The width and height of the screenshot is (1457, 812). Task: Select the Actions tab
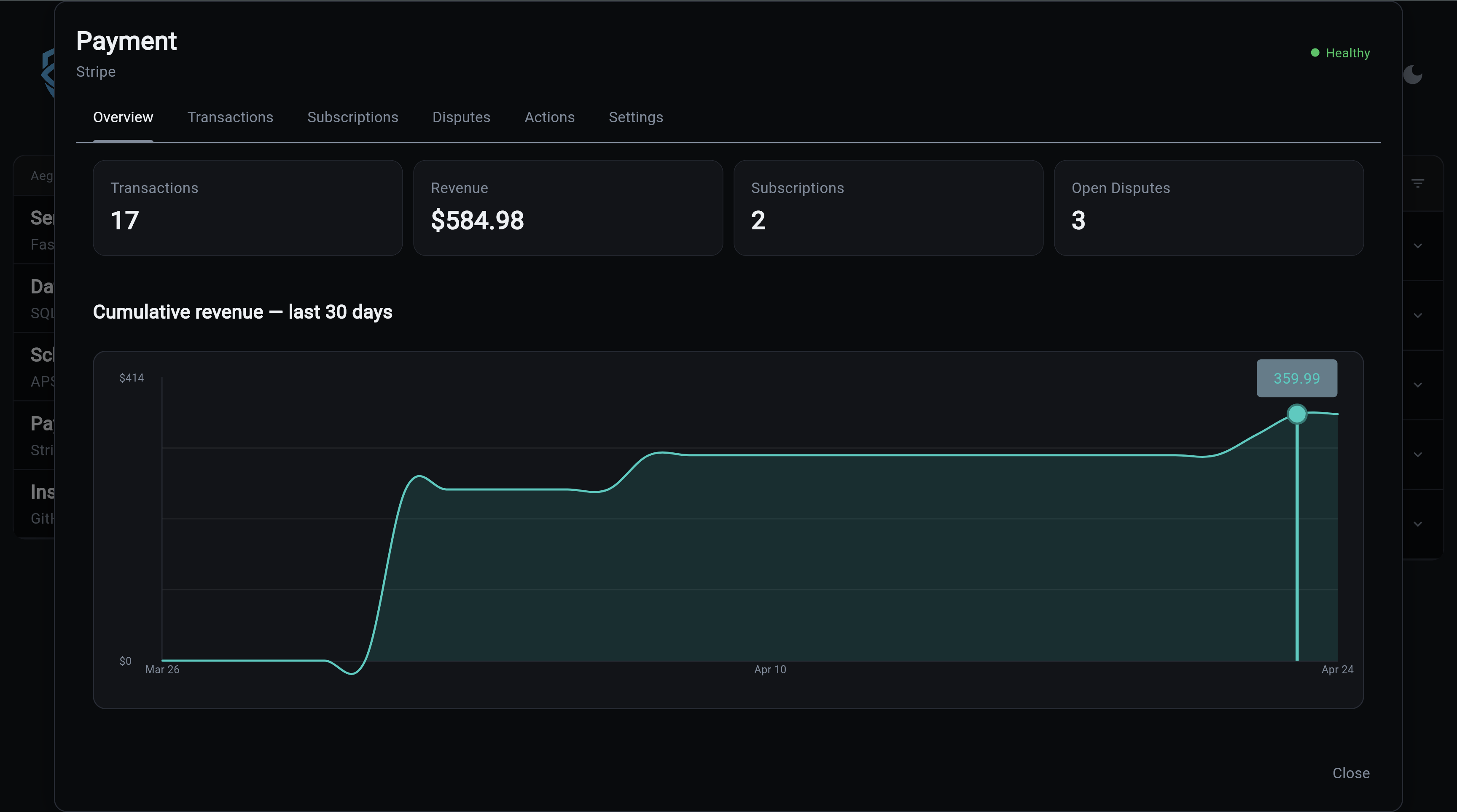[x=549, y=118]
